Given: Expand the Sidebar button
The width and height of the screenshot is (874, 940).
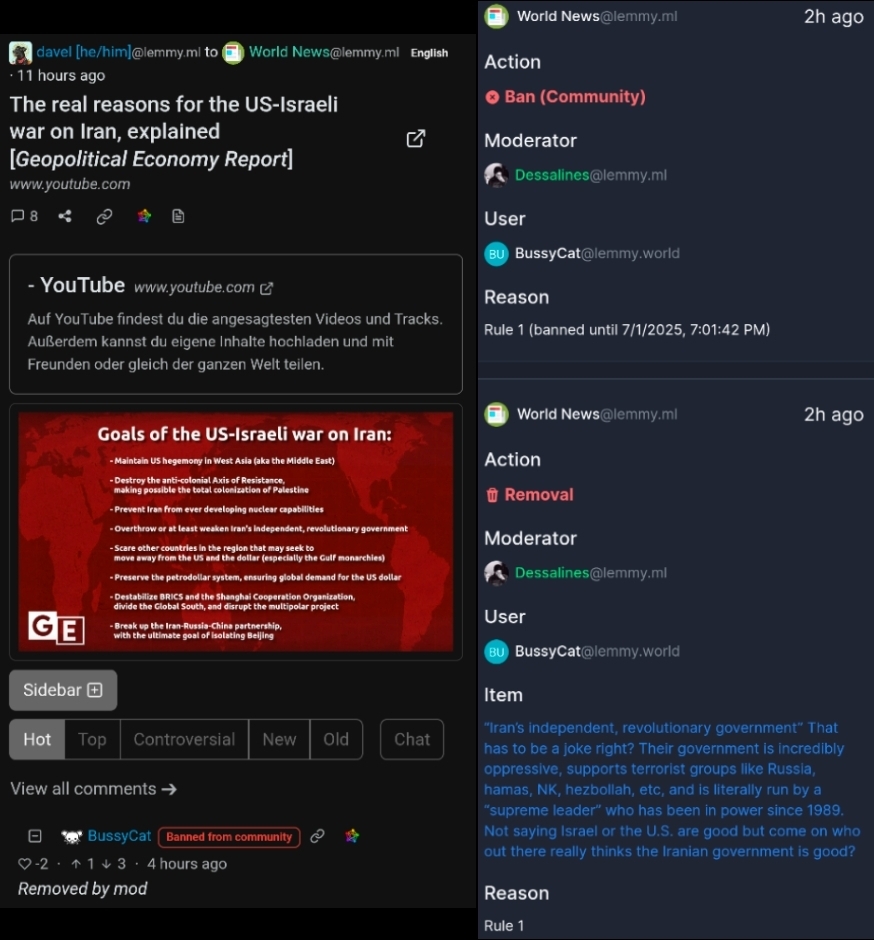Looking at the screenshot, I should (x=63, y=690).
